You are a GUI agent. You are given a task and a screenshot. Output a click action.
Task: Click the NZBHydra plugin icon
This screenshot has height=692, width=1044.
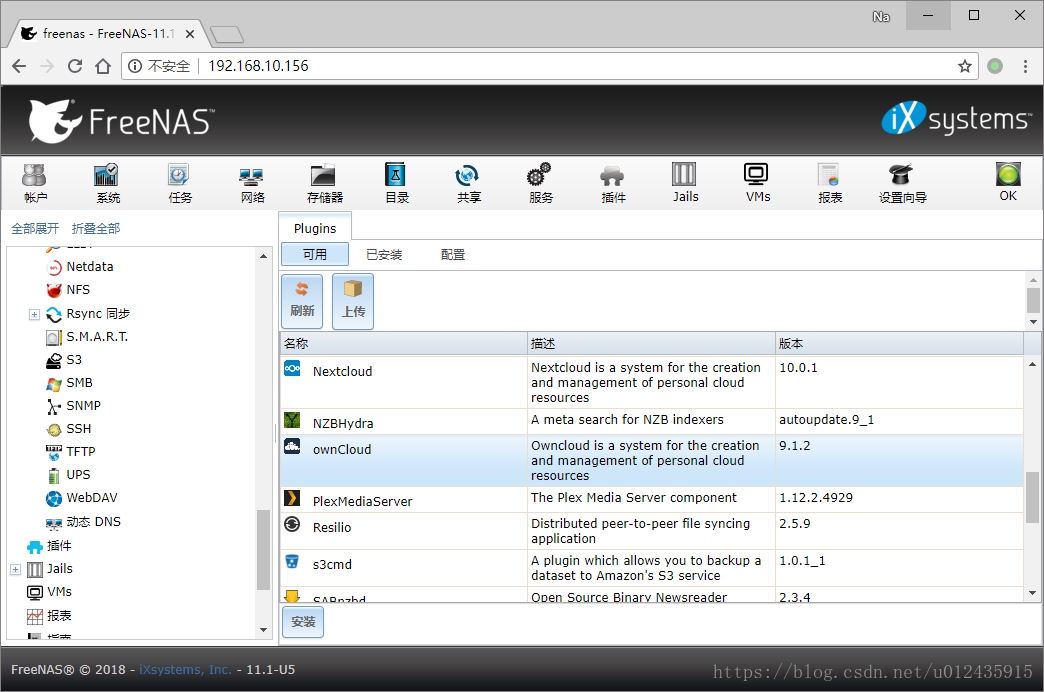(x=292, y=420)
